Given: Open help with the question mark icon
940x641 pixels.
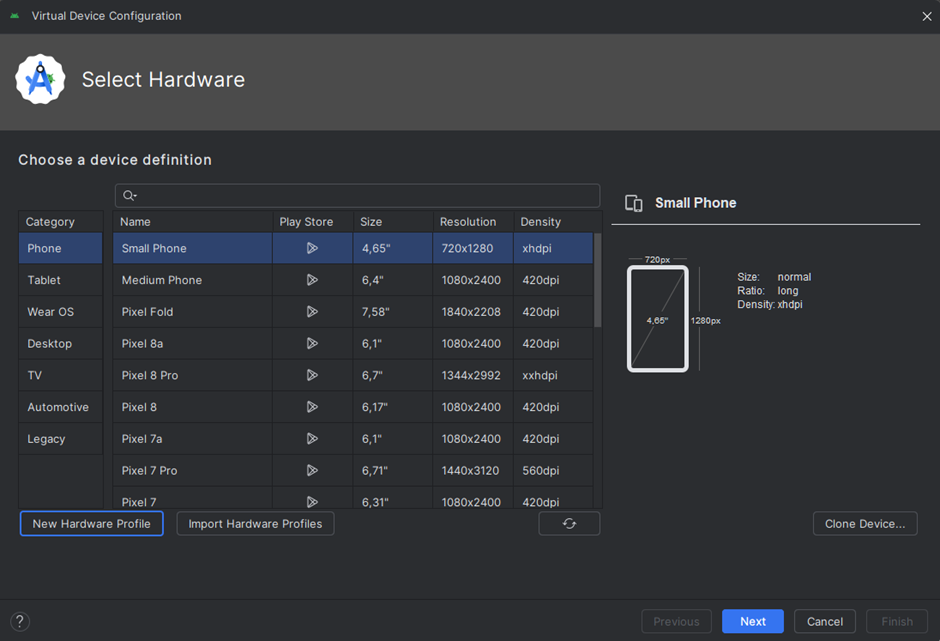Looking at the screenshot, I should (20, 621).
